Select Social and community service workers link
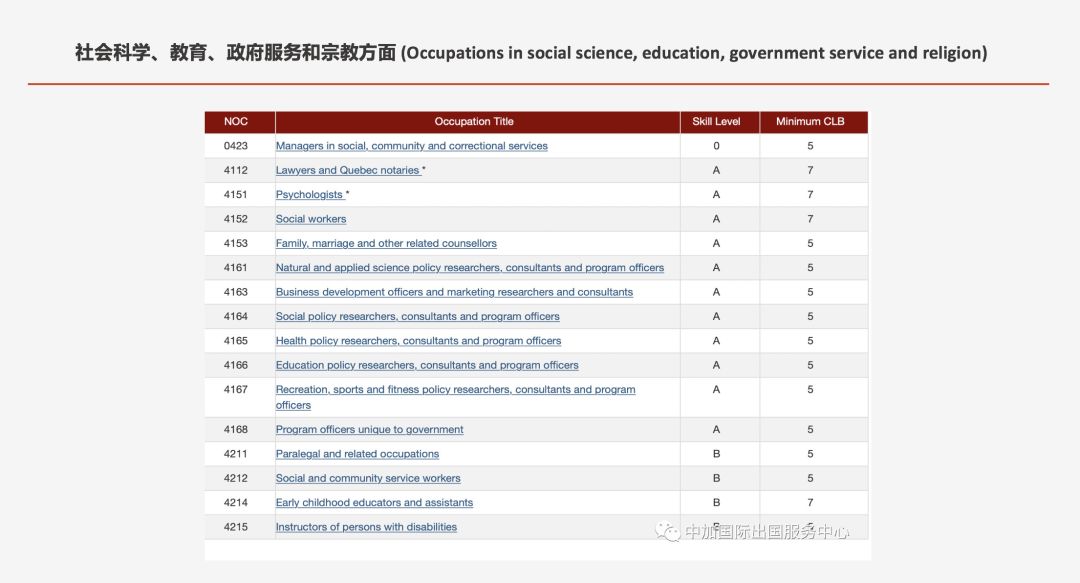Screen dimensions: 1080x583 coord(368,479)
